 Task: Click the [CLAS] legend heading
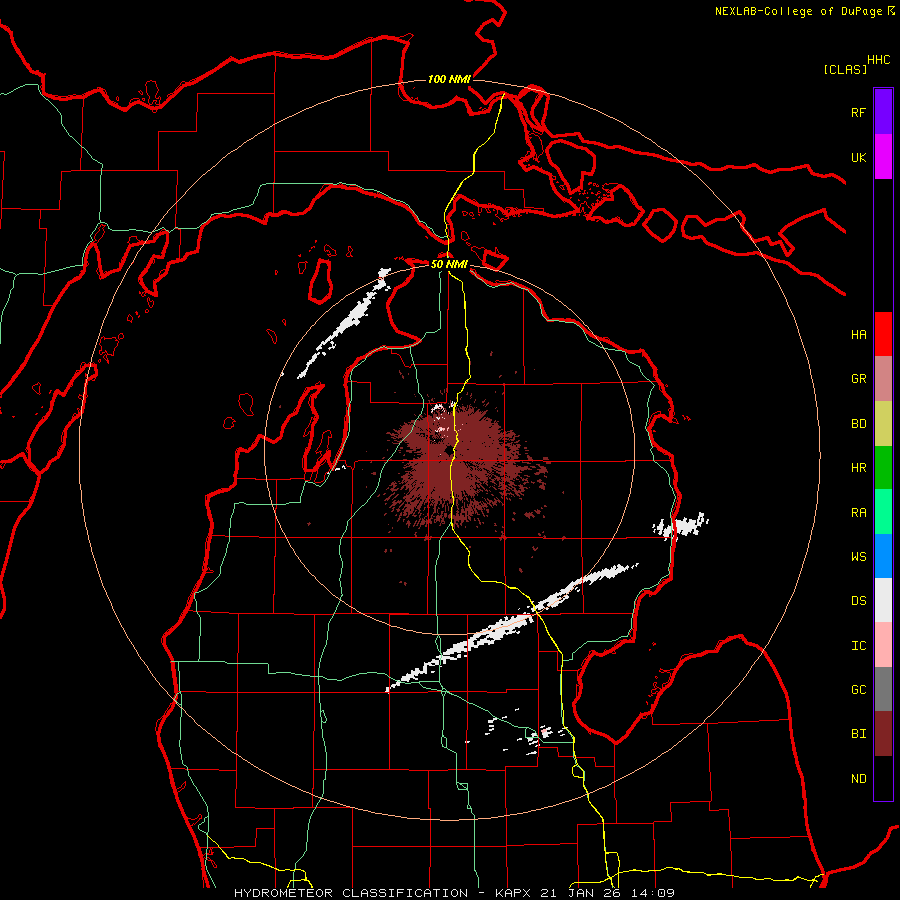click(x=845, y=69)
